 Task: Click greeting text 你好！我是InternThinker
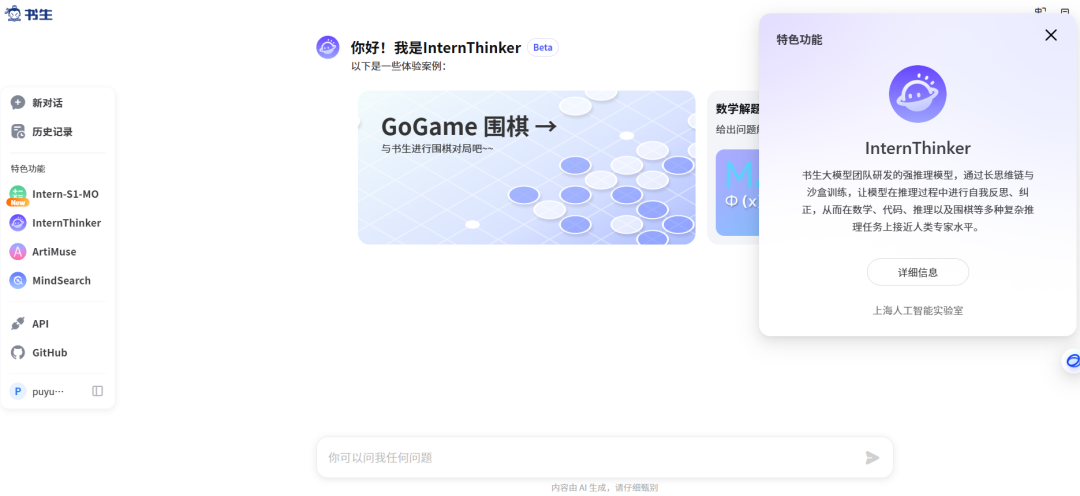pos(436,48)
